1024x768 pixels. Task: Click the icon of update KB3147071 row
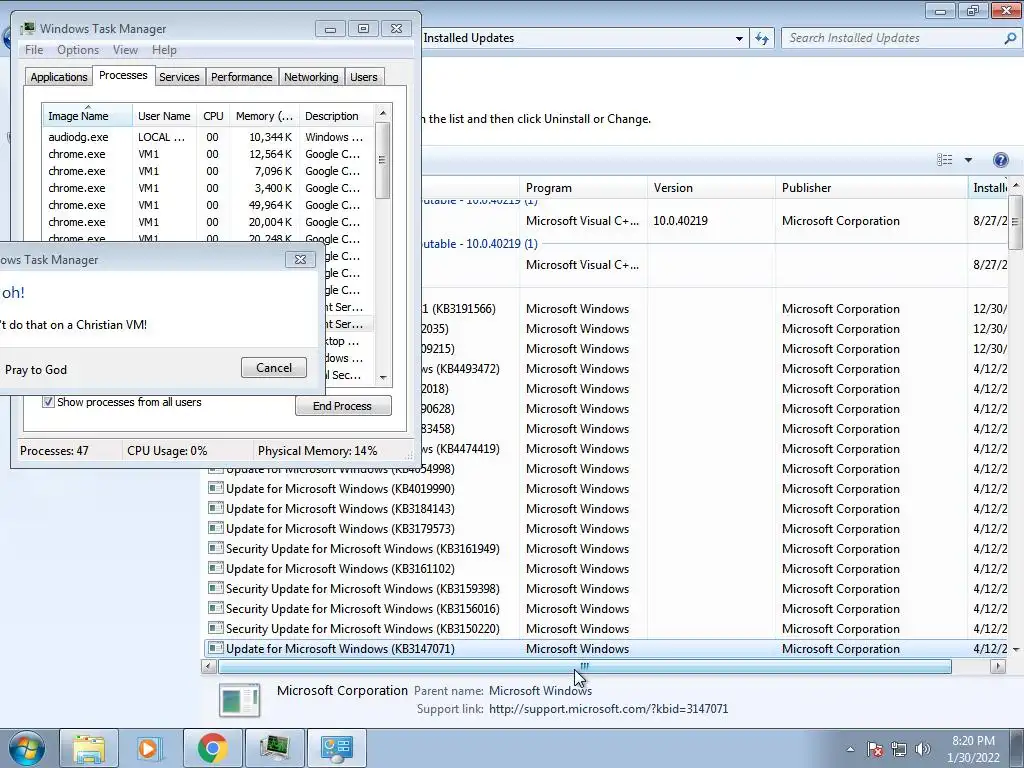click(x=216, y=648)
